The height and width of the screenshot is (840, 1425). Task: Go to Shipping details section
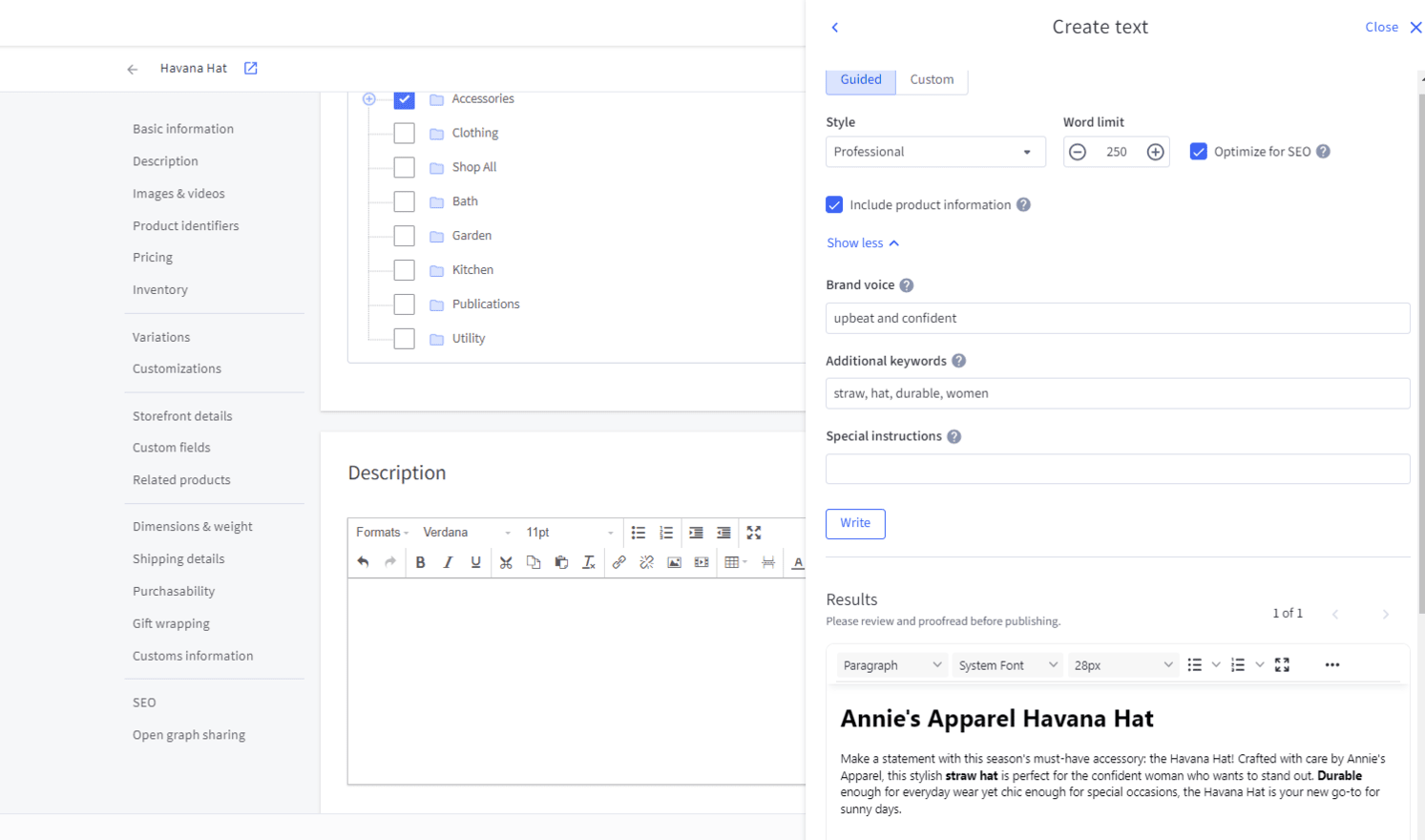(178, 559)
